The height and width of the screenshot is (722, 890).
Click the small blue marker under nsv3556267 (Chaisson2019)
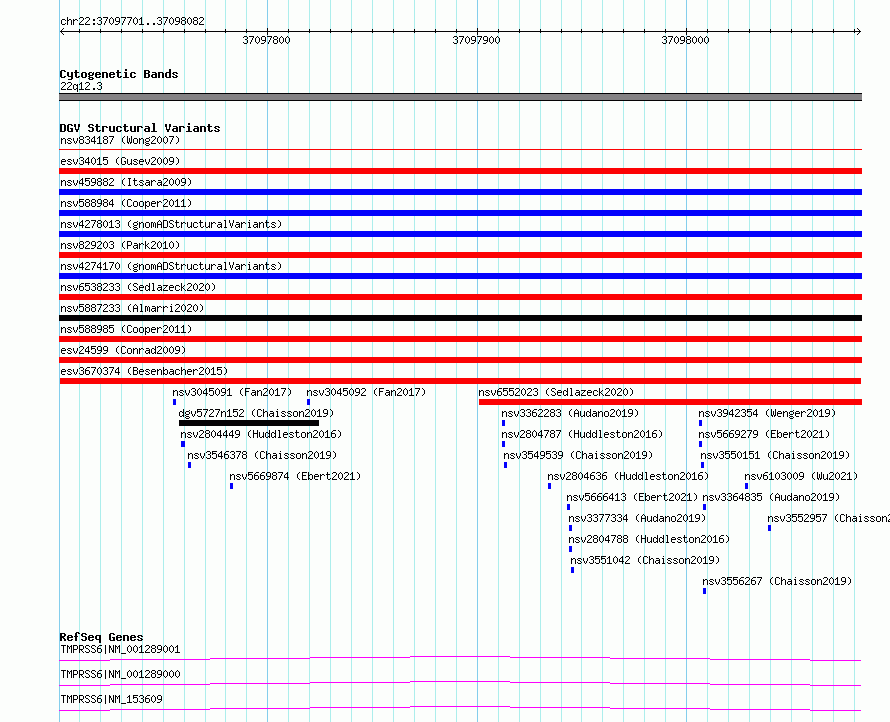point(704,591)
